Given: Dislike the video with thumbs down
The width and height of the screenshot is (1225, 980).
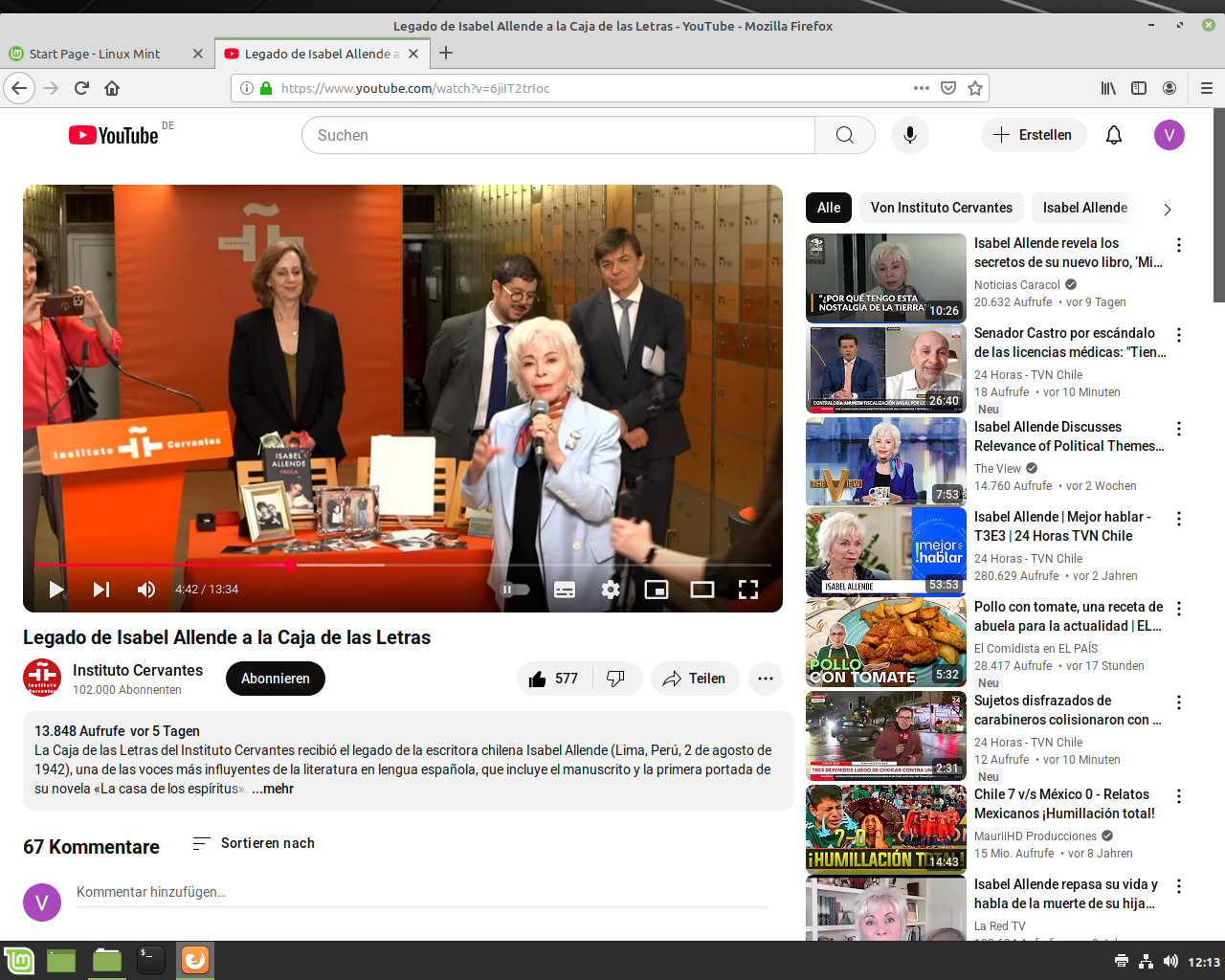Looking at the screenshot, I should (616, 679).
